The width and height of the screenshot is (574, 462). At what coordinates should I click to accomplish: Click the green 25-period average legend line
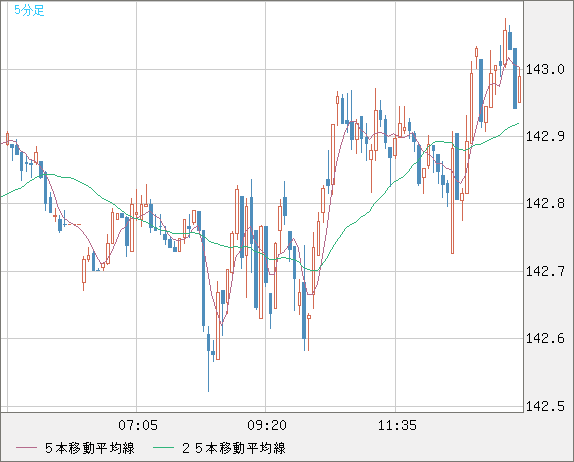[x=163, y=448]
